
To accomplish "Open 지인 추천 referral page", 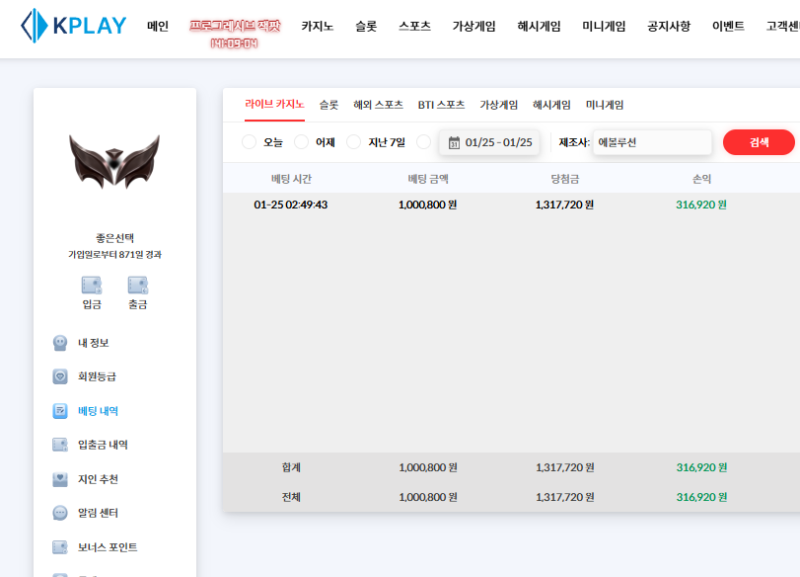I will tap(97, 479).
